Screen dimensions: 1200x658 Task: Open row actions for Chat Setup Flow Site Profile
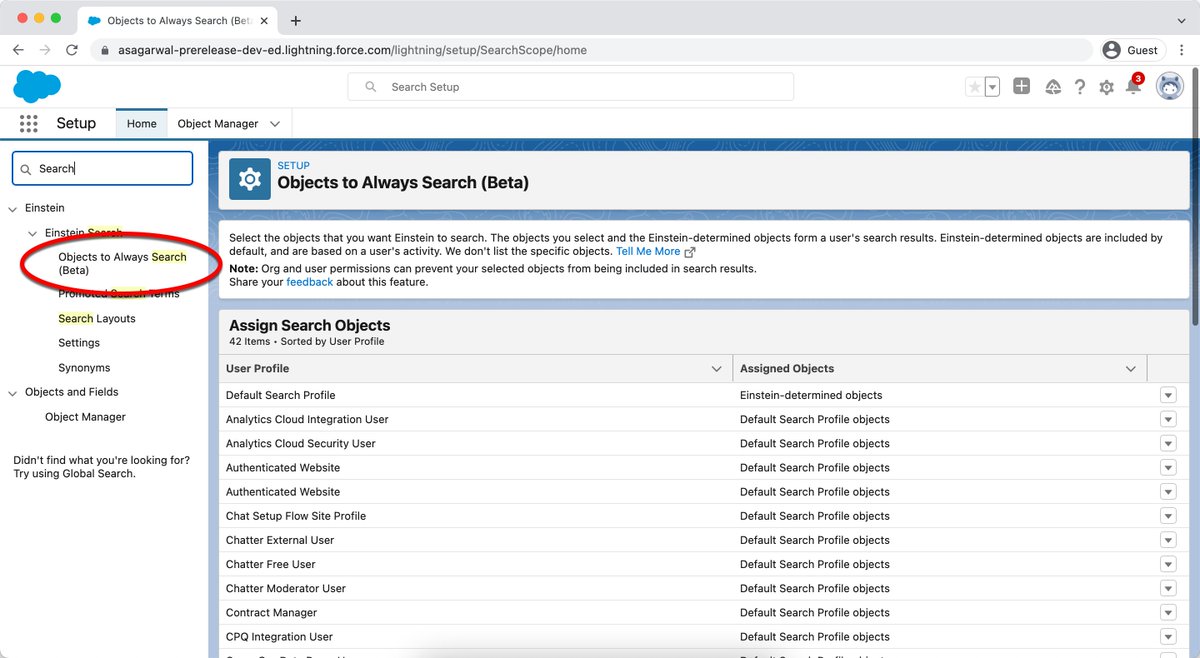pyautogui.click(x=1168, y=516)
